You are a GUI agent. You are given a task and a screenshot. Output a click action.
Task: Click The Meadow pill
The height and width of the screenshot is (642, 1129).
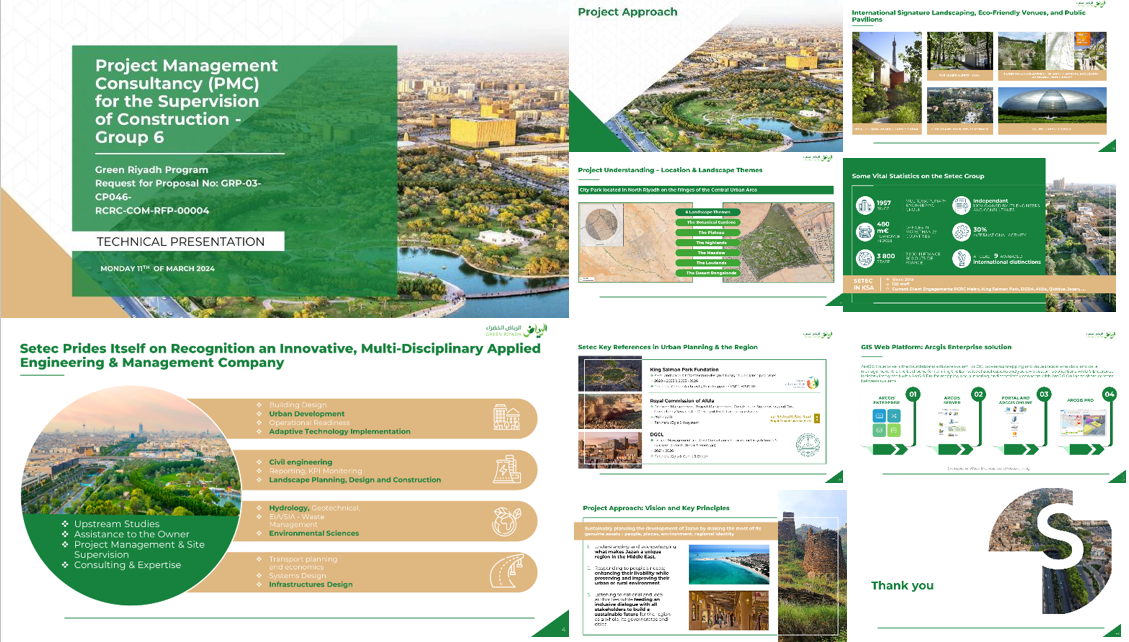point(708,253)
